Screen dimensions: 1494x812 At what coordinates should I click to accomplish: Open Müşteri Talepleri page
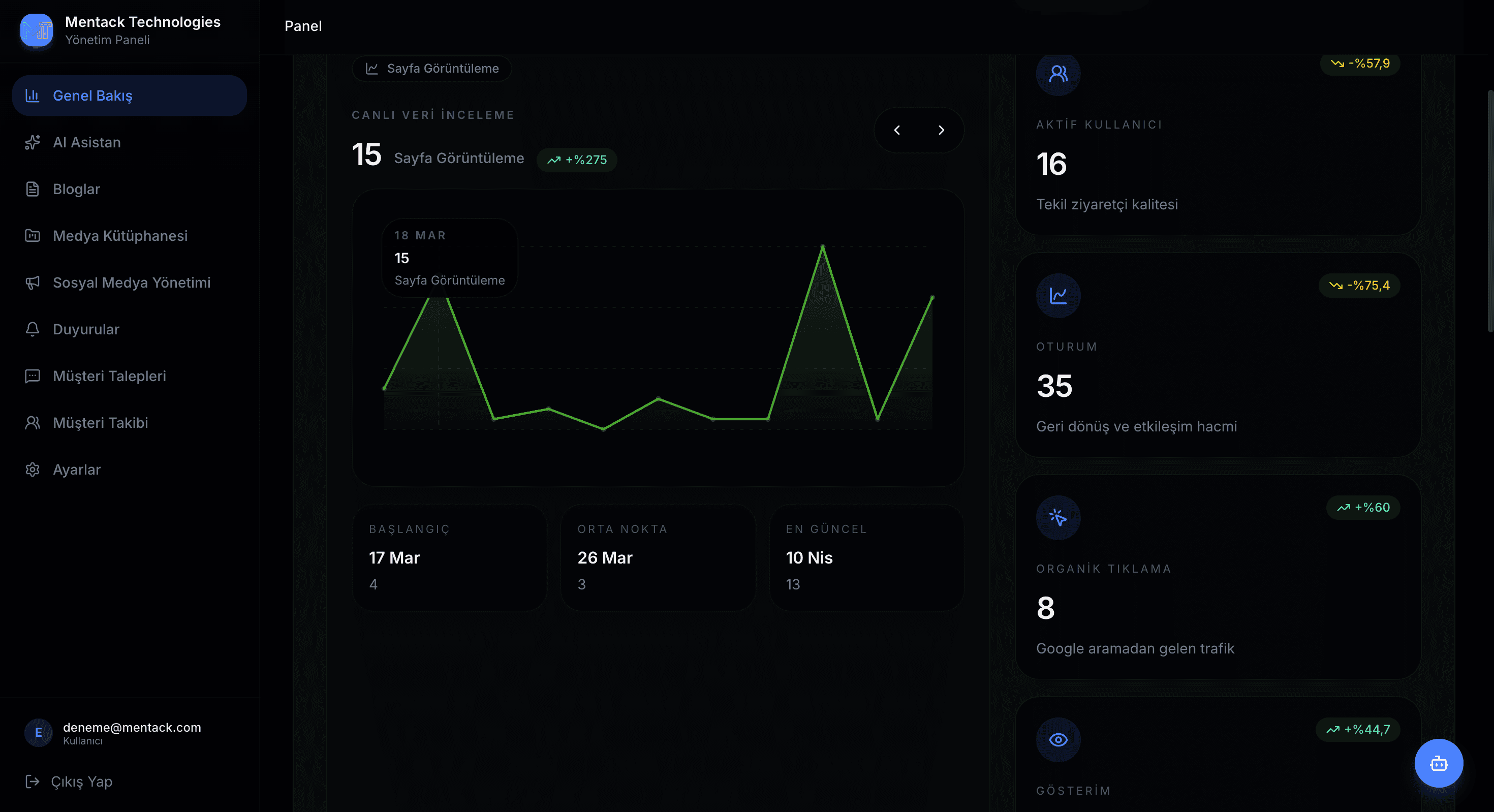click(x=130, y=376)
